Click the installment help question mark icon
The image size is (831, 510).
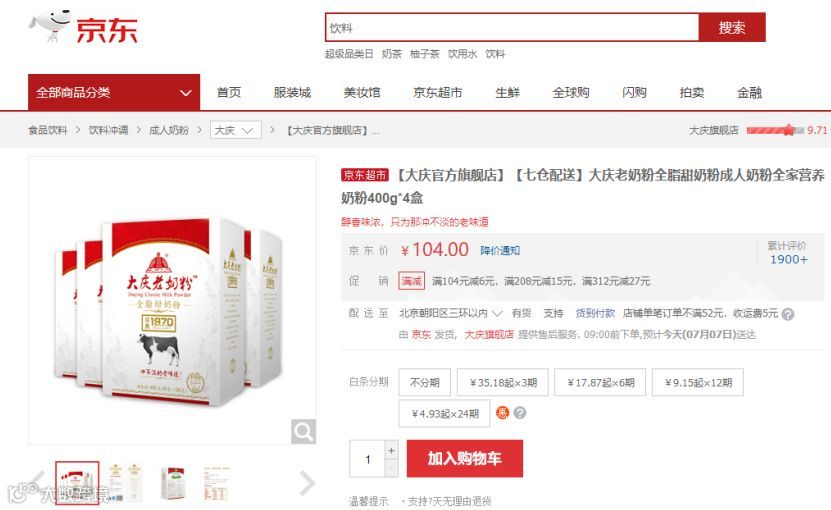(x=520, y=412)
